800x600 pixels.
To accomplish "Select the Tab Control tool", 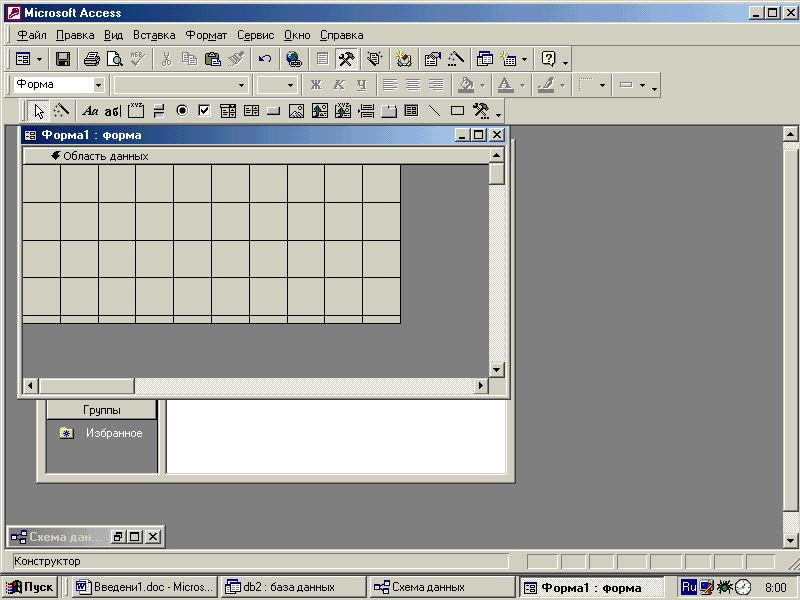I will tap(389, 111).
